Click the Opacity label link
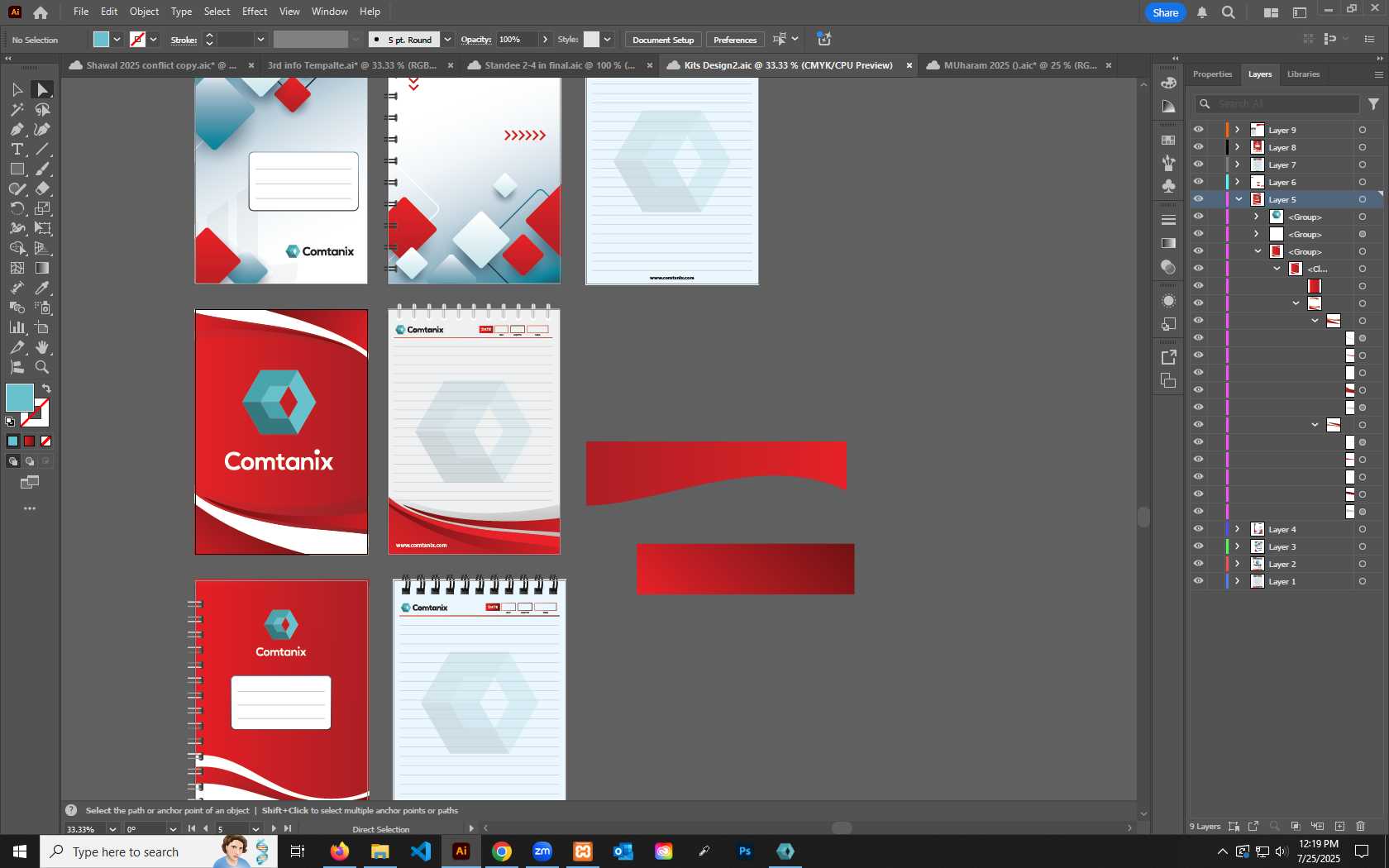Screen dimensions: 1389x868 tap(476, 40)
